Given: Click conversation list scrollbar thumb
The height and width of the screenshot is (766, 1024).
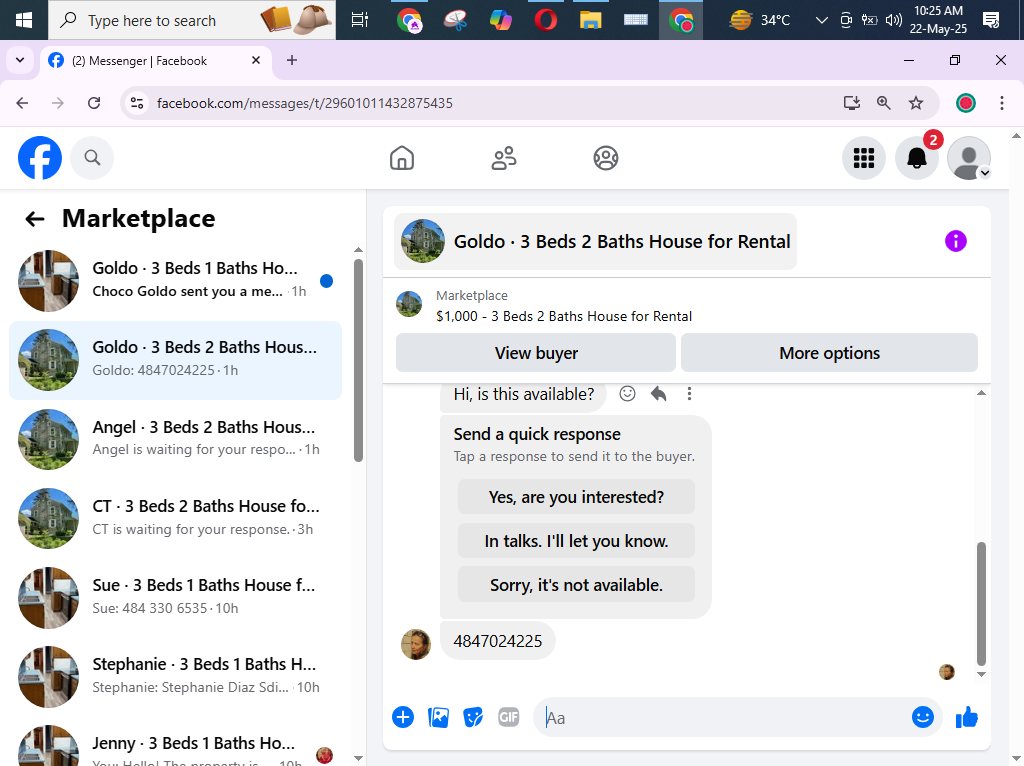Looking at the screenshot, I should [358, 360].
